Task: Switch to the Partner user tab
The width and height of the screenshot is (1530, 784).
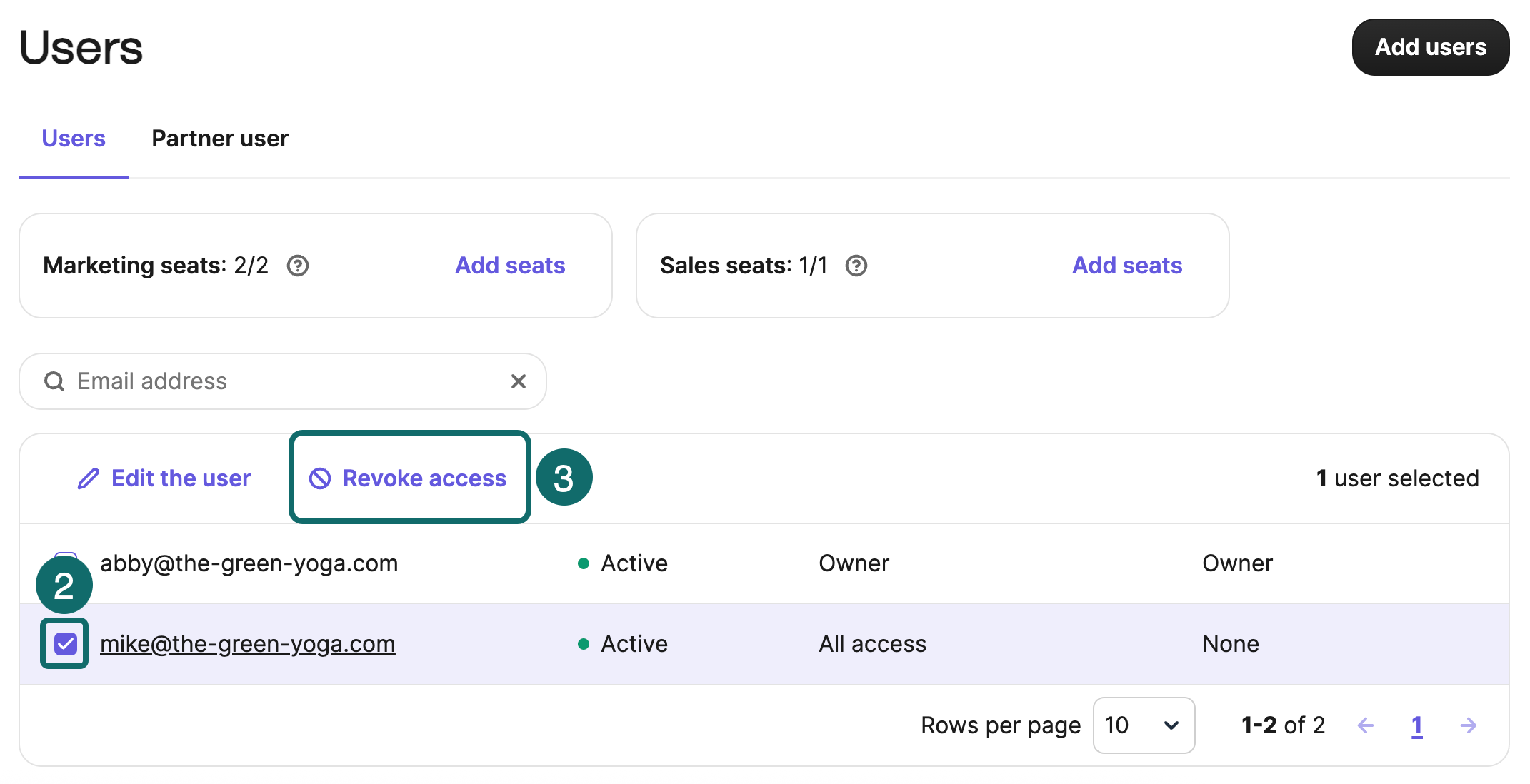Action: click(x=220, y=139)
